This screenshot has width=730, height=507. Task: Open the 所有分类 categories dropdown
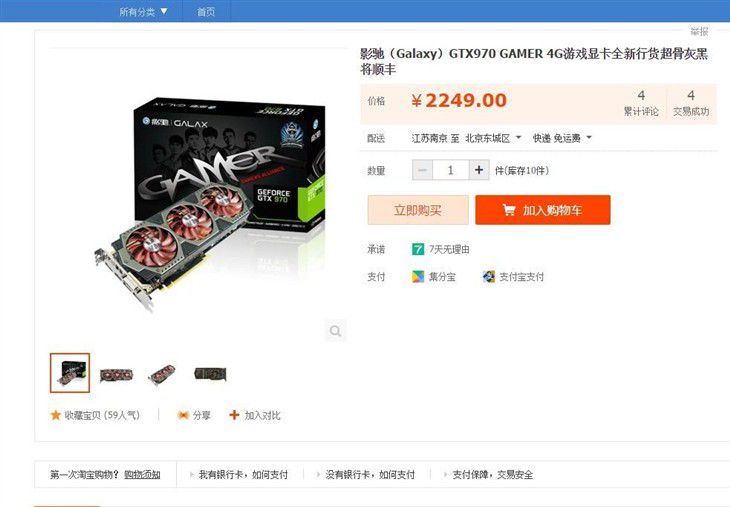tap(143, 11)
